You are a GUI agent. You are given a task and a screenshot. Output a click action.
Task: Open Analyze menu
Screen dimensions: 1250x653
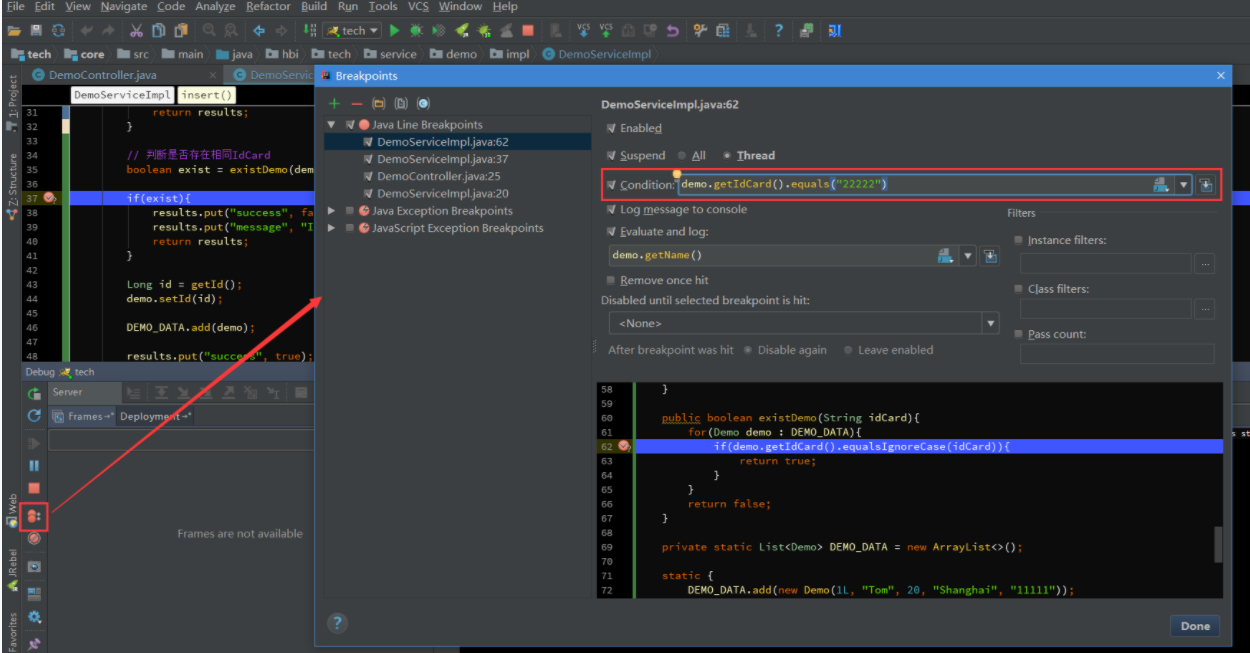(216, 7)
